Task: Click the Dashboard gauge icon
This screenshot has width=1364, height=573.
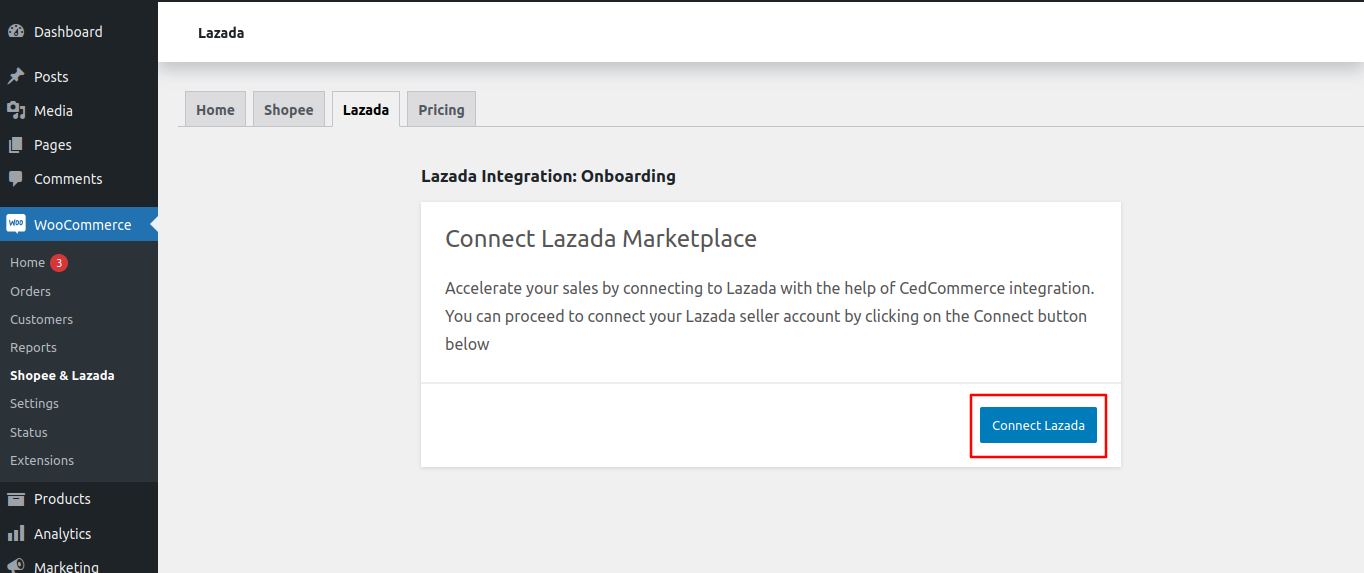Action: (16, 32)
